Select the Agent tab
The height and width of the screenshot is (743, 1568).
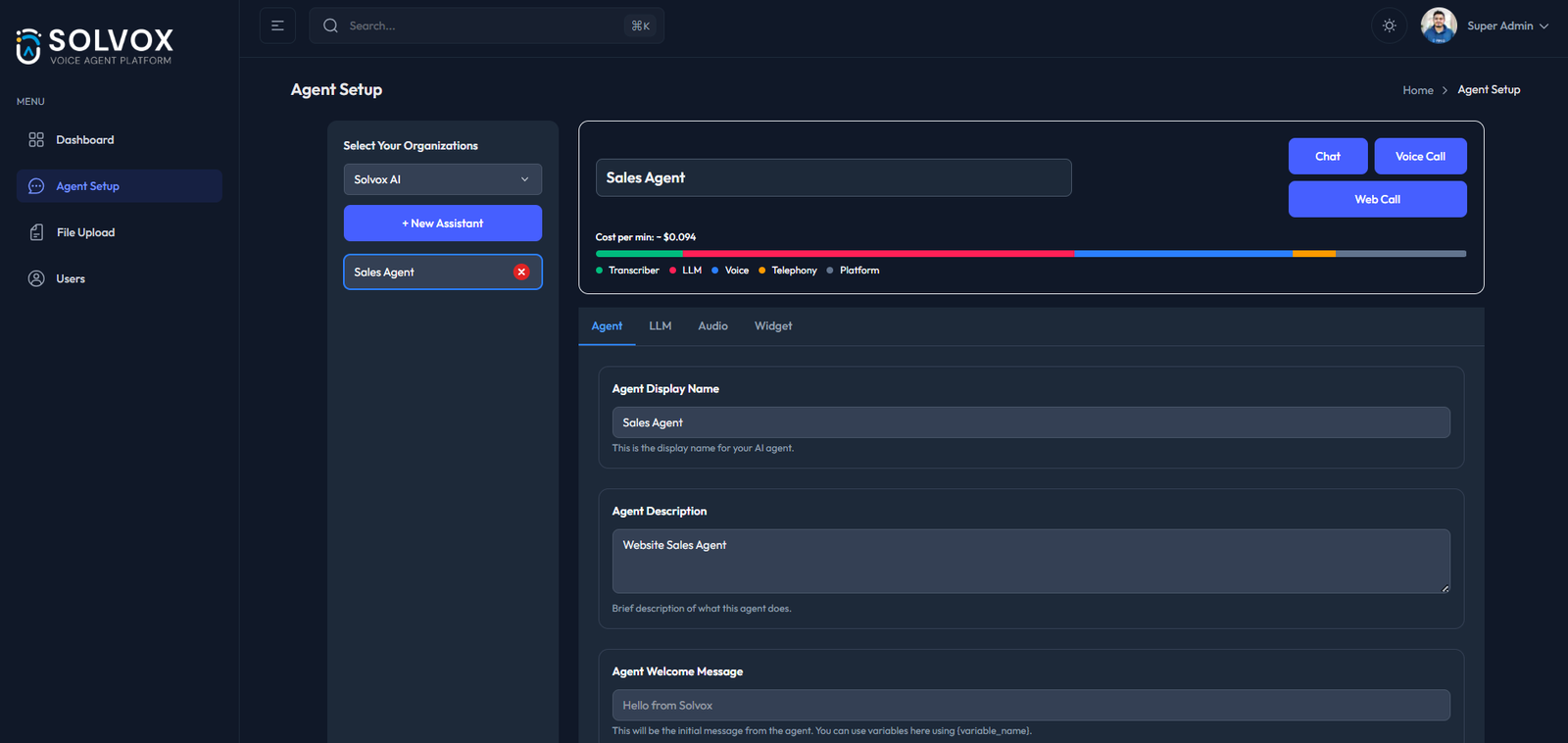(x=607, y=326)
